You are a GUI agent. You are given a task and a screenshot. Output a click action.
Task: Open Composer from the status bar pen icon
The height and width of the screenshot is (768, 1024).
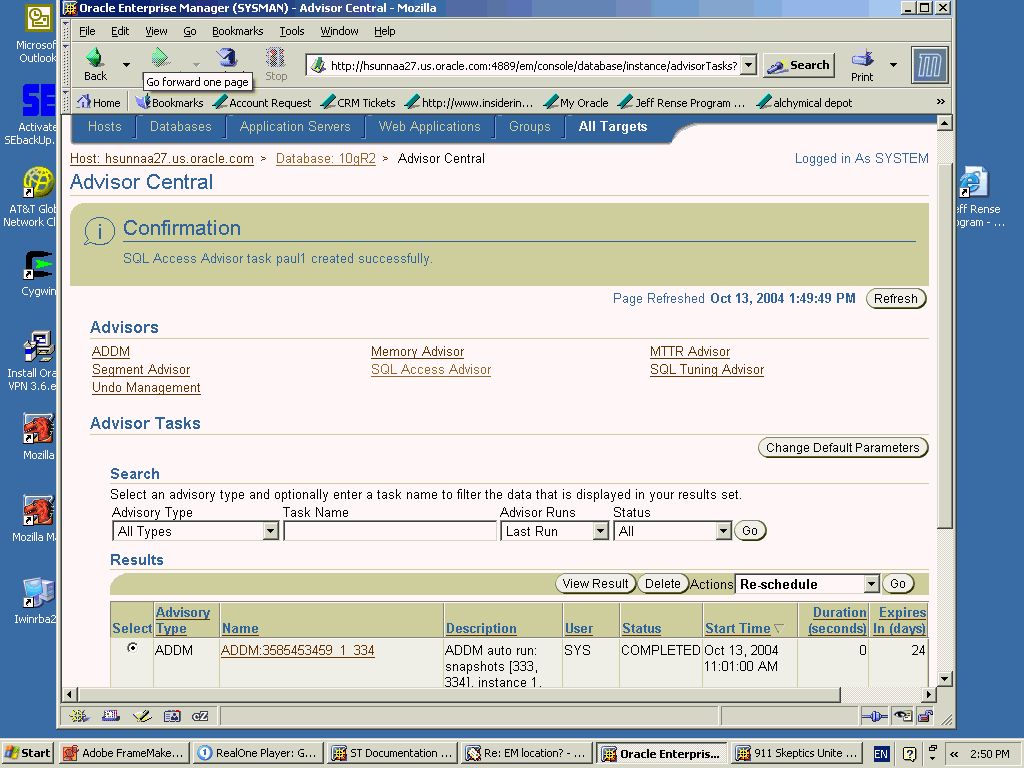pos(141,716)
